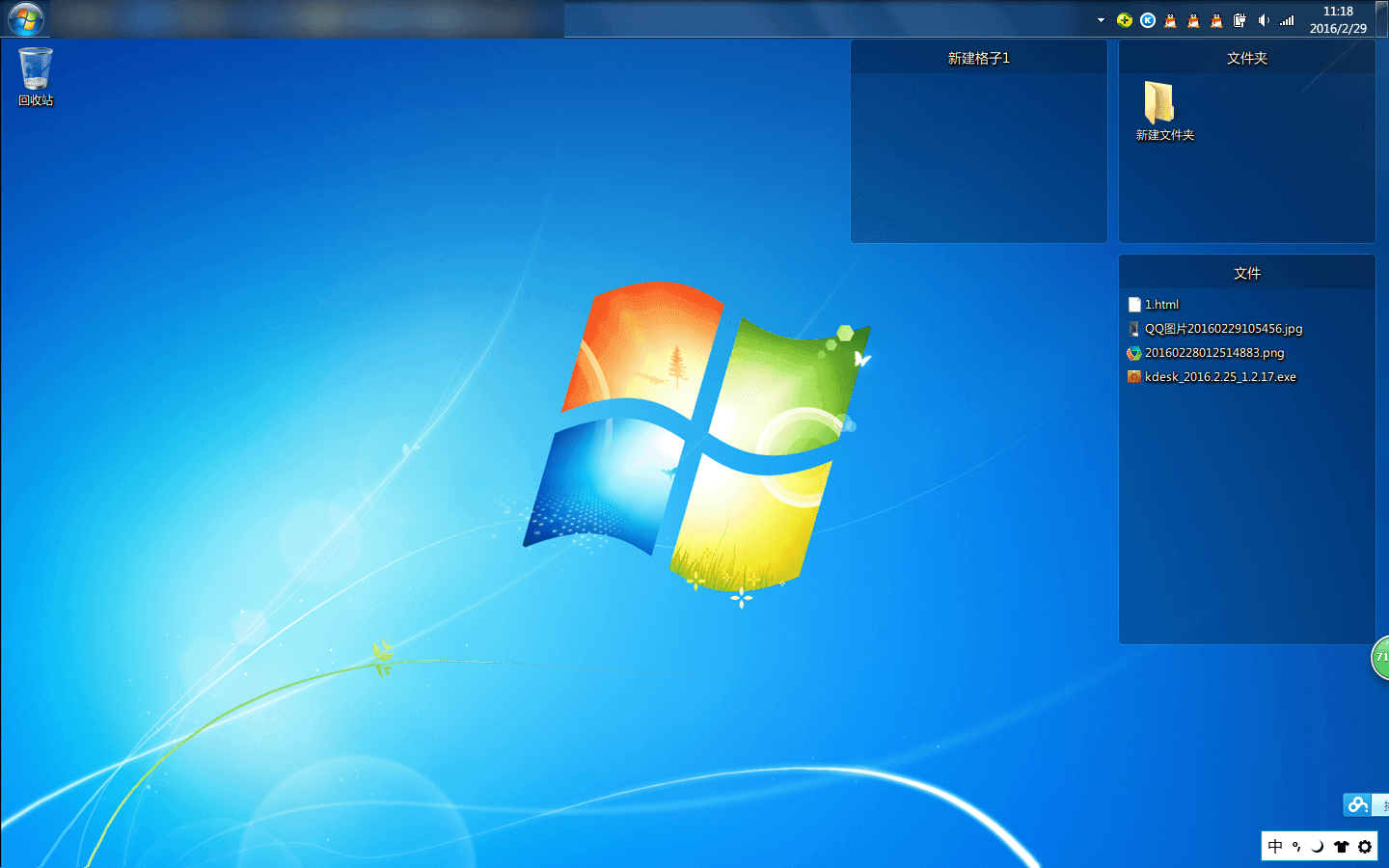Click the QQ penguin beside the power plug icon
The height and width of the screenshot is (868, 1389).
(x=1216, y=20)
